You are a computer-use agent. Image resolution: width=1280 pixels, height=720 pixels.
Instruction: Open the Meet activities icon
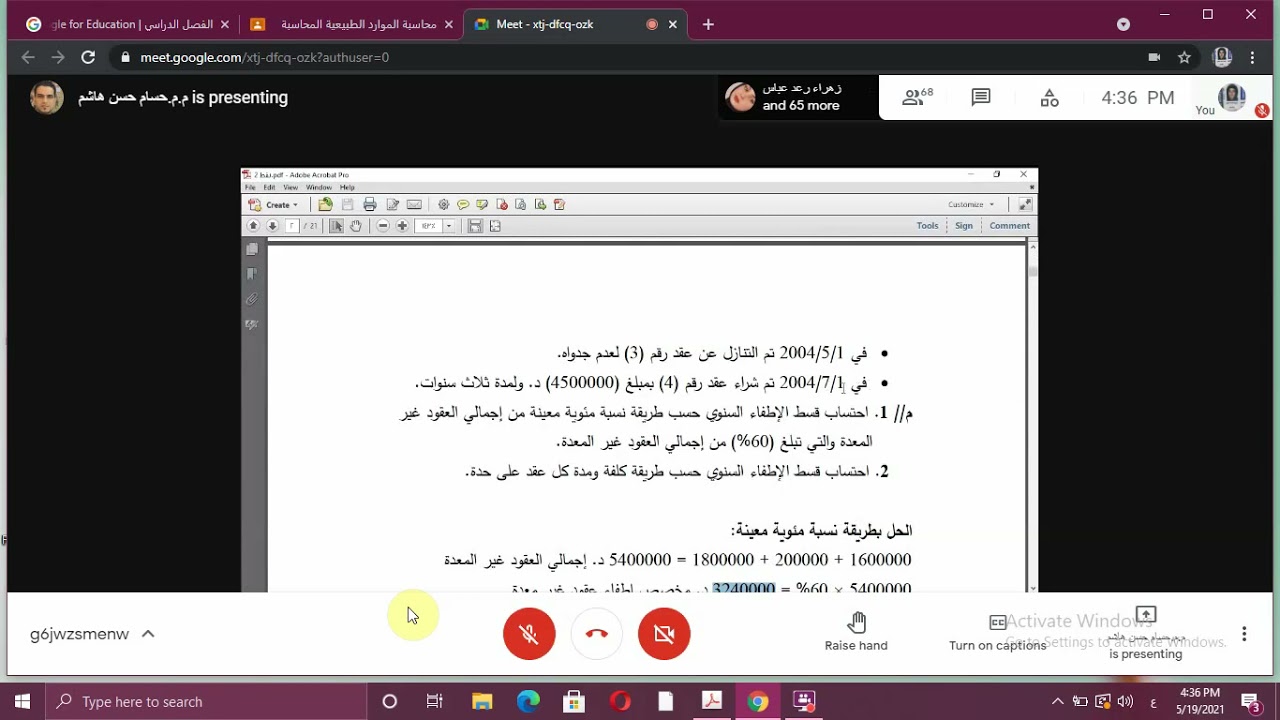(1049, 97)
